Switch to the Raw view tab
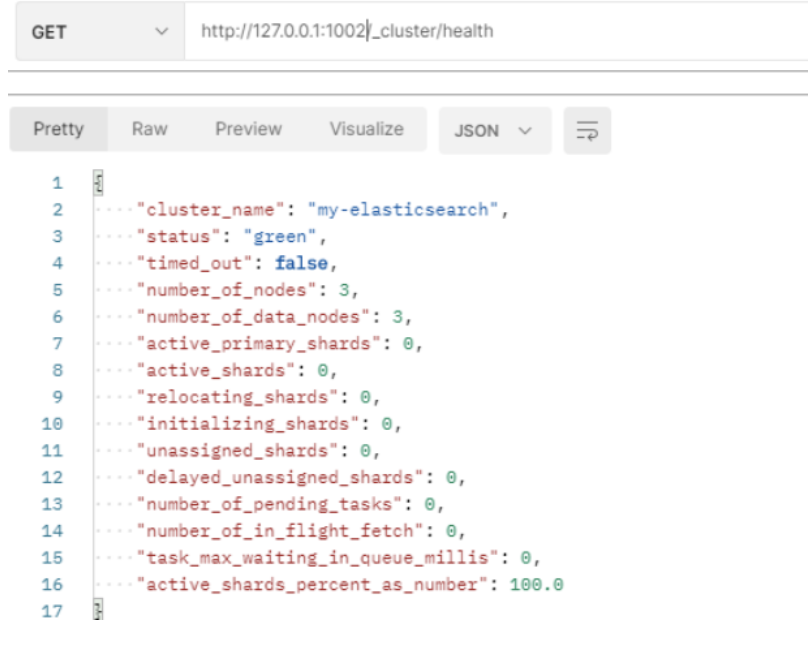This screenshot has width=808, height=658. tap(150, 130)
